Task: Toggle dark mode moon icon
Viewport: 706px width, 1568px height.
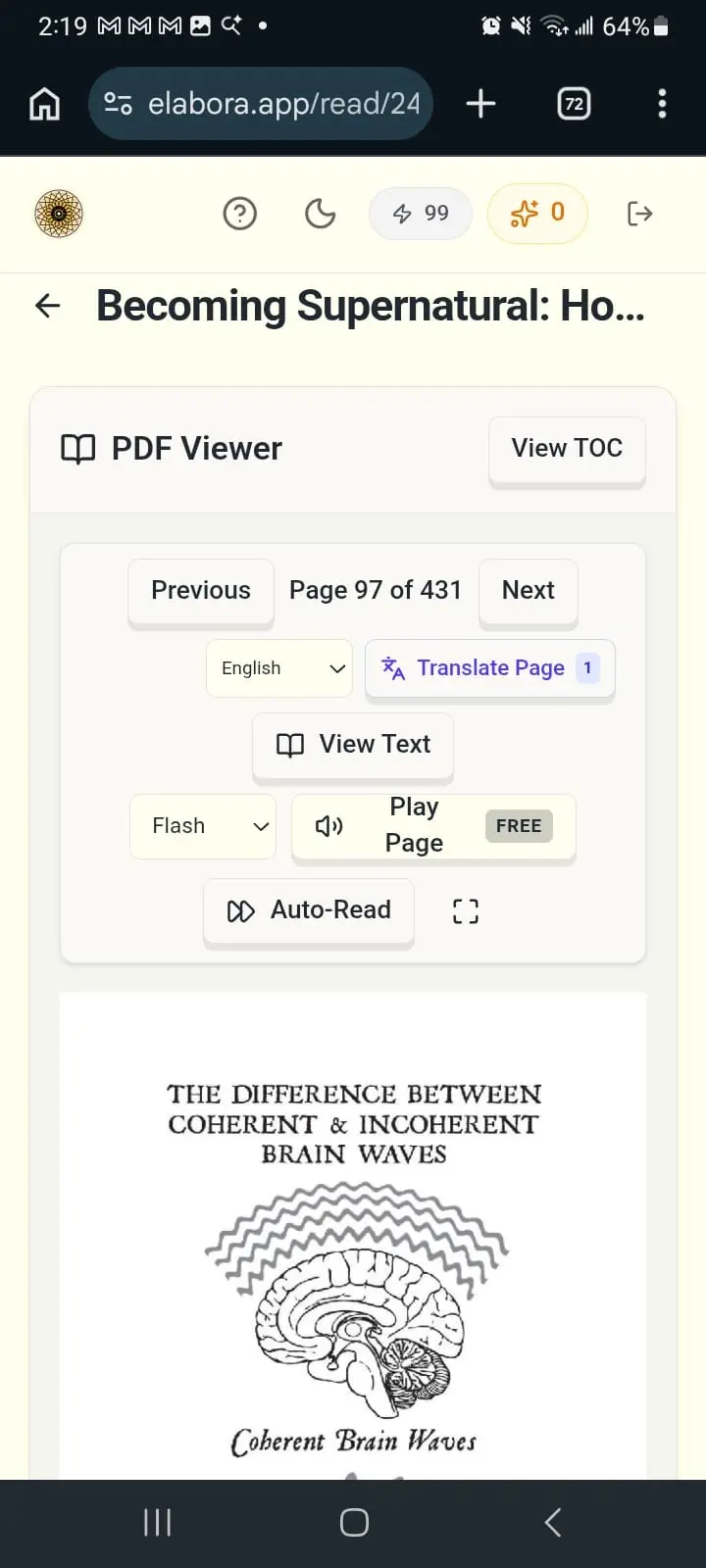Action: [321, 213]
